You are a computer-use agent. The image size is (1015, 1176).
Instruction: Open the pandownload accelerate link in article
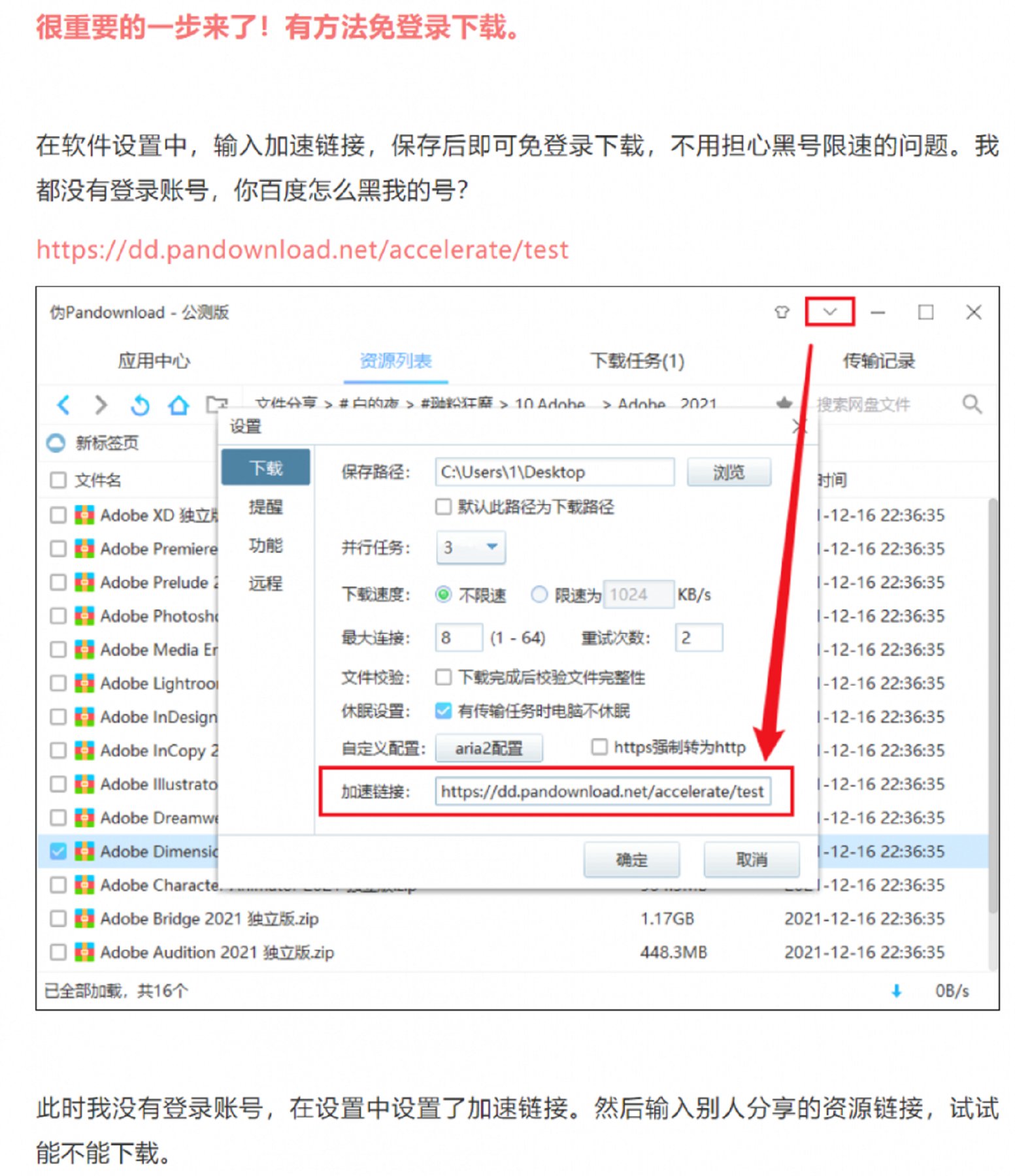point(302,250)
